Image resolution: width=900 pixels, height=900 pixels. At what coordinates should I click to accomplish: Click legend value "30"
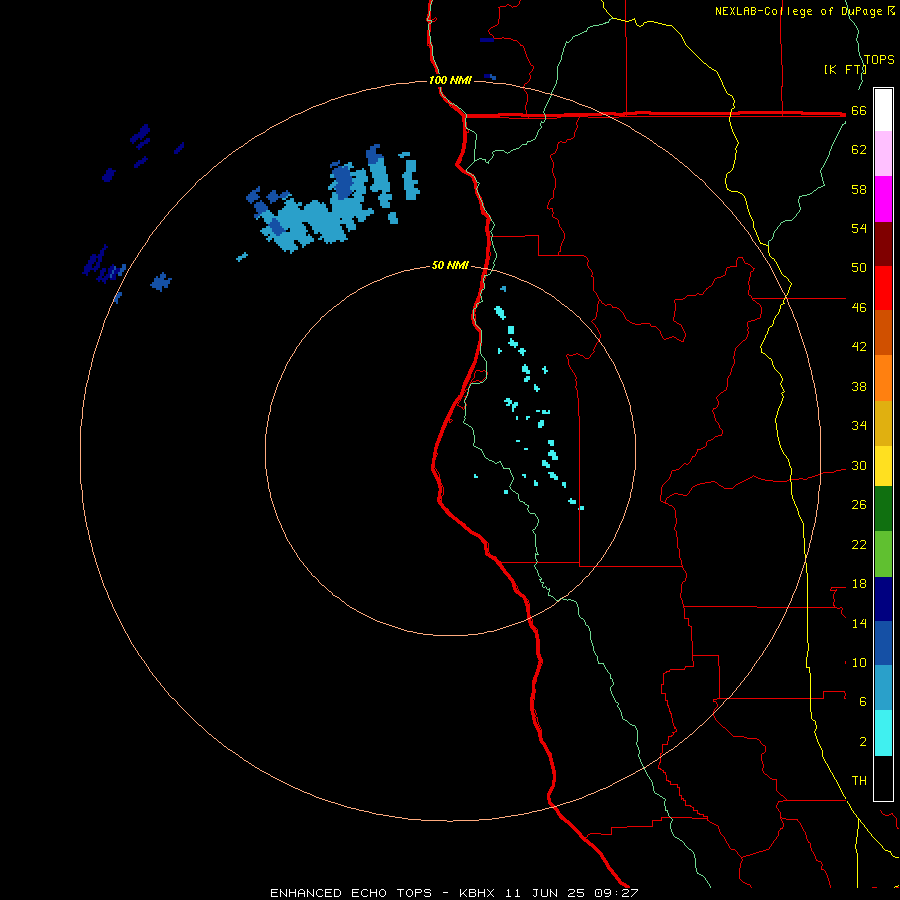[x=859, y=465]
